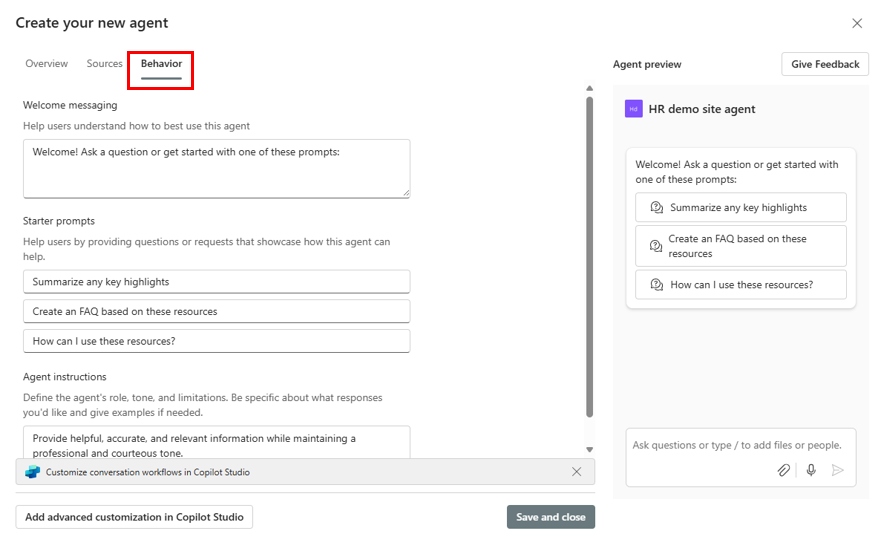The width and height of the screenshot is (885, 545).
Task: Click Help users understand how to best use text
Action: pos(137,126)
